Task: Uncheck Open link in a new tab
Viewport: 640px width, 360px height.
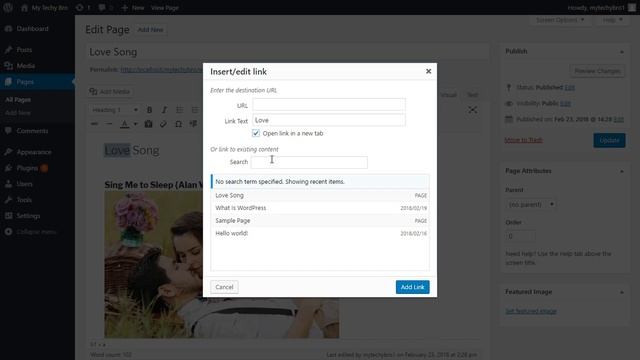Action: tap(256, 133)
